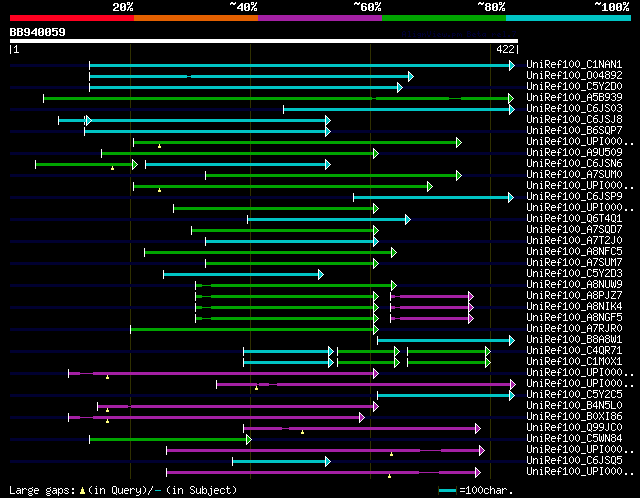640x498 pixels.
Task: Click the red ~20% legend color segment
Action: 72,18
